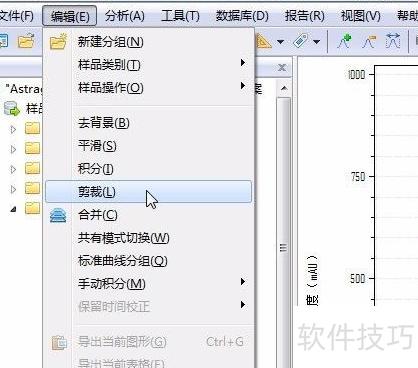Choose 去背景(B) menu entry
This screenshot has height=368, width=418.
104,123
